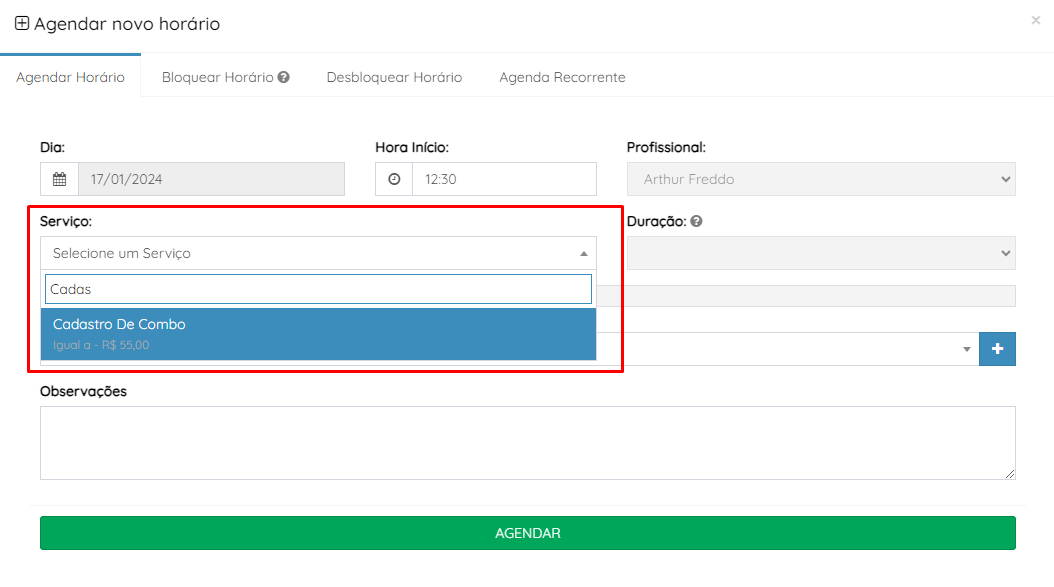Viewport: 1054px width, 587px height.
Task: Go to the Desbloquear Horário tab
Action: 394,77
